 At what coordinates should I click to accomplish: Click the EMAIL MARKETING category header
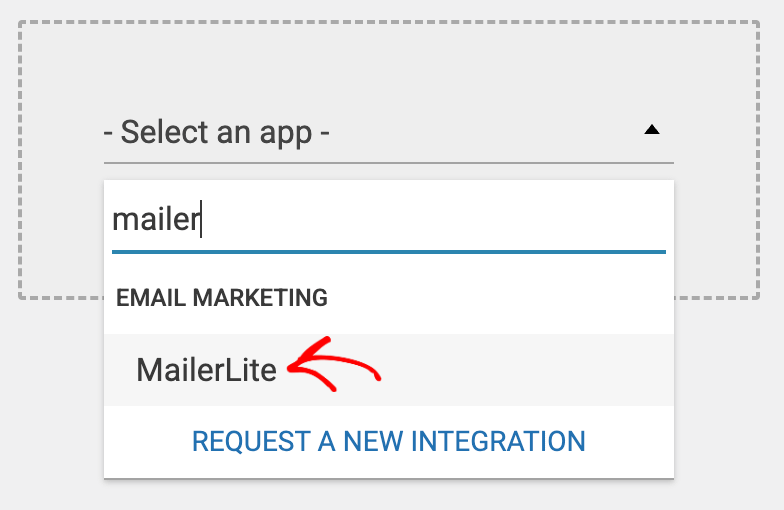(x=222, y=297)
